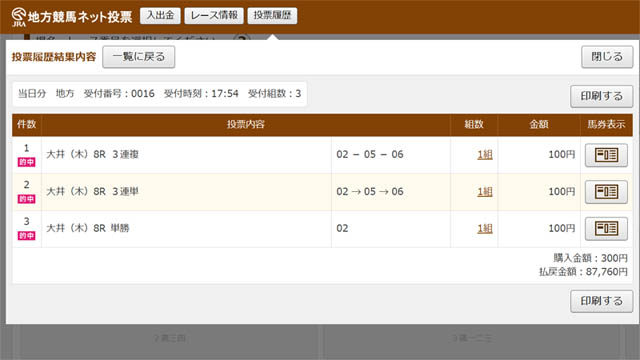Click the 件数 column header

27,124
